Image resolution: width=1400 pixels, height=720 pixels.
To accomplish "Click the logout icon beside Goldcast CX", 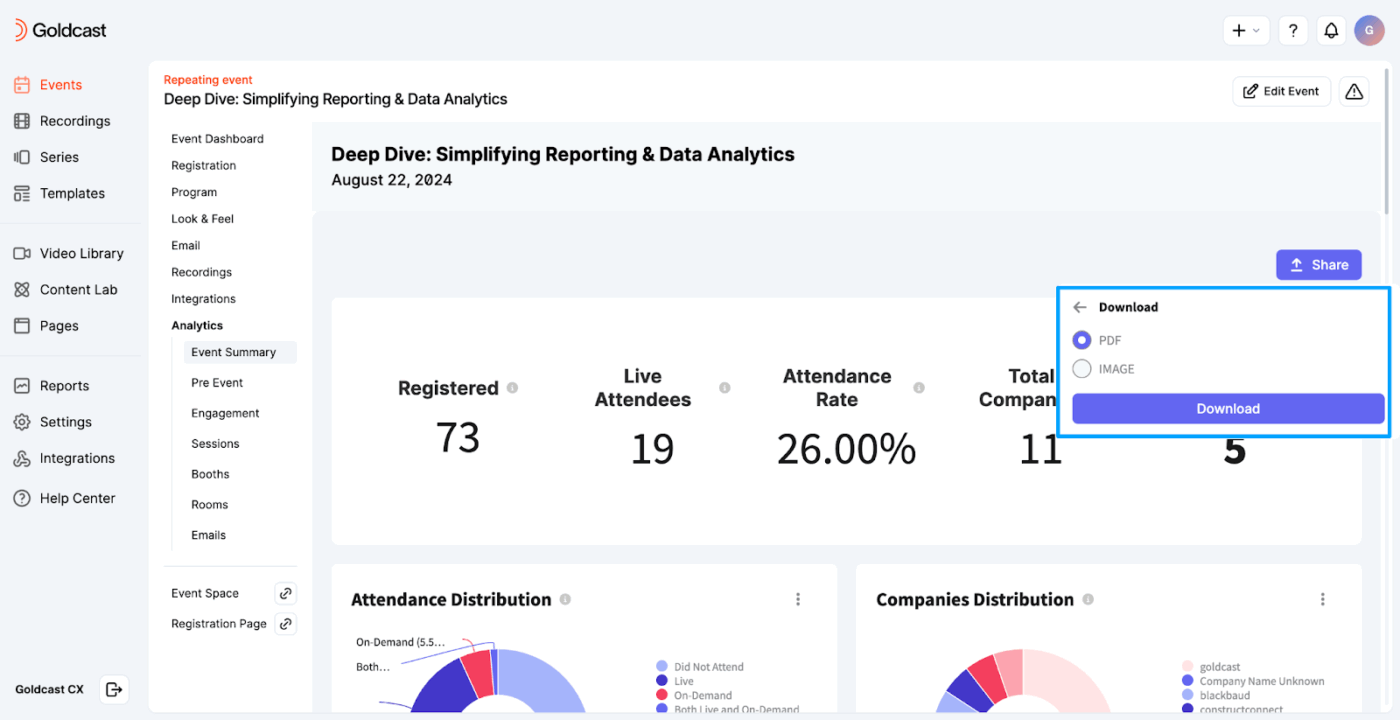I will click(x=114, y=689).
